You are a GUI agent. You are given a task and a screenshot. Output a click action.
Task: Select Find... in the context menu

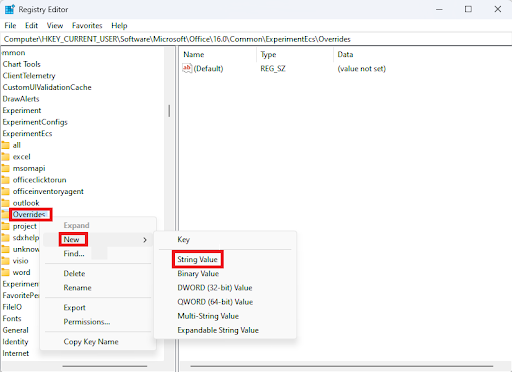[74, 254]
